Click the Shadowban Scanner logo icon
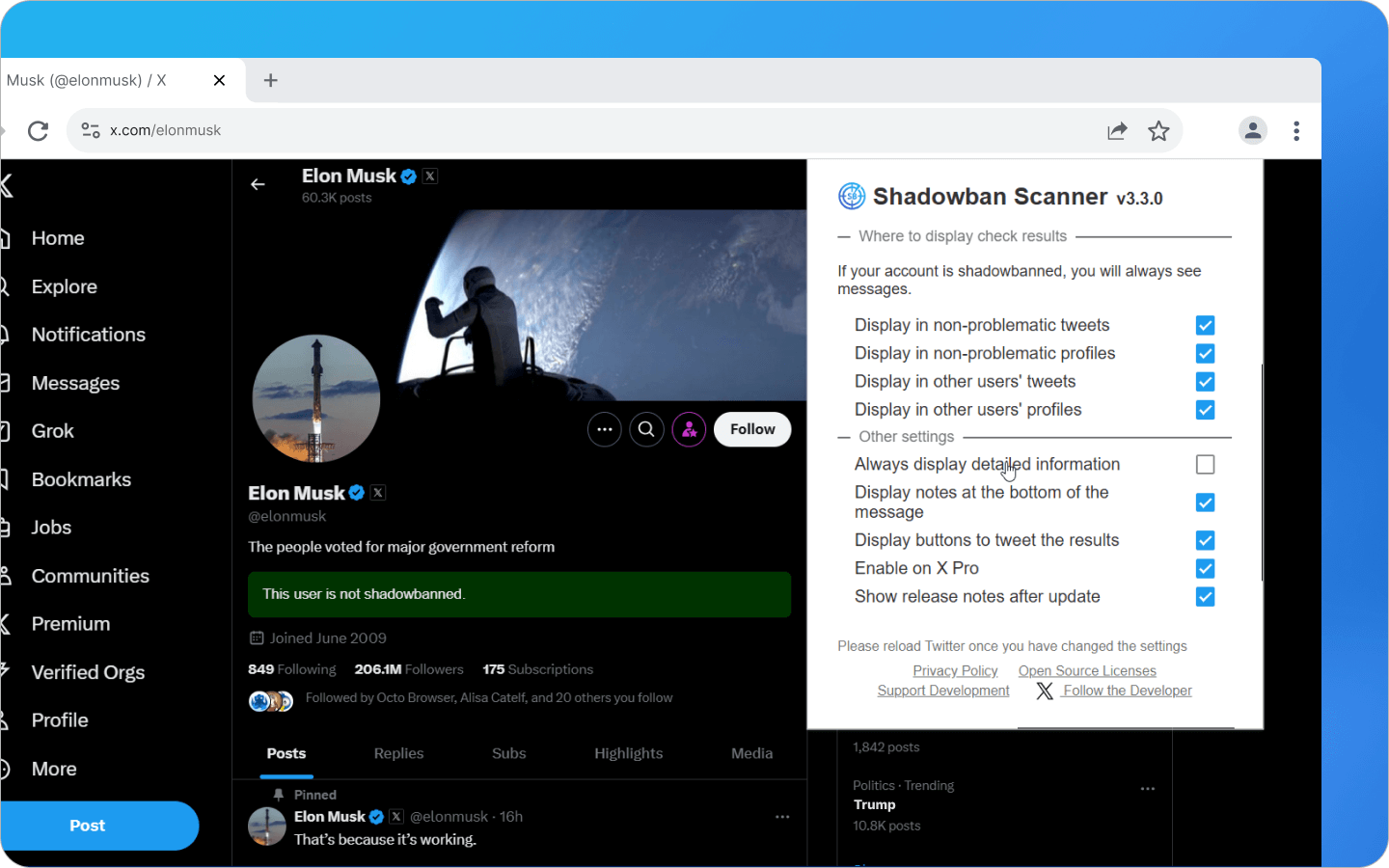The width and height of the screenshot is (1389, 868). coord(850,196)
